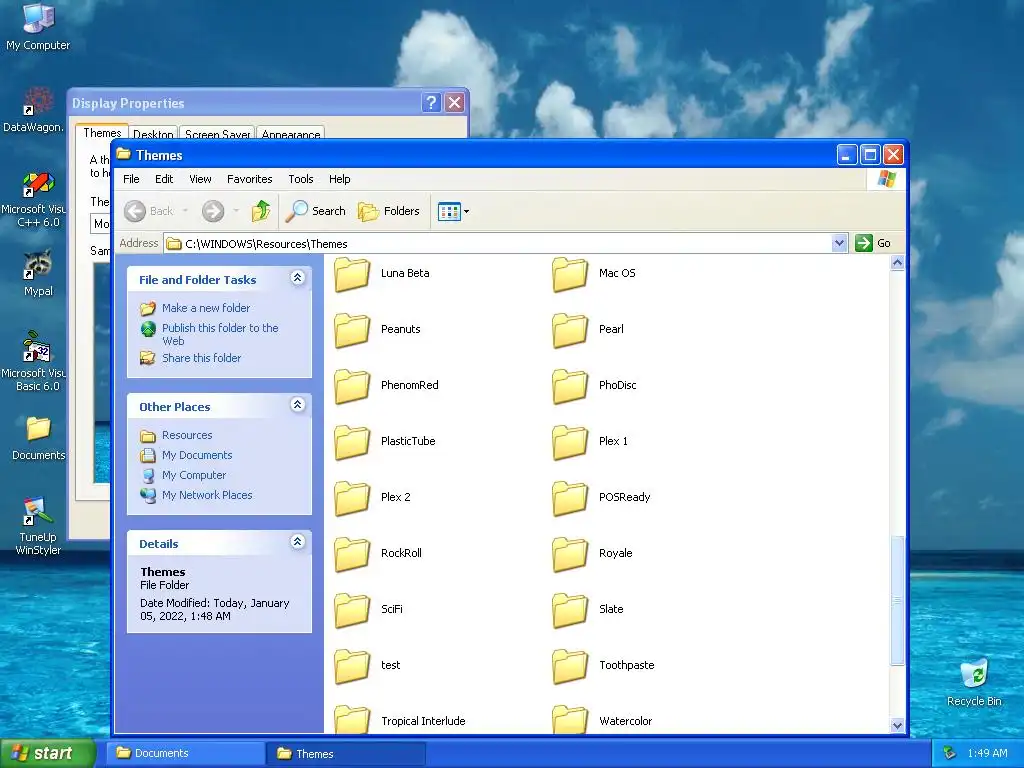The height and width of the screenshot is (768, 1024).
Task: Select the PhenomRed folder
Action: (386, 385)
